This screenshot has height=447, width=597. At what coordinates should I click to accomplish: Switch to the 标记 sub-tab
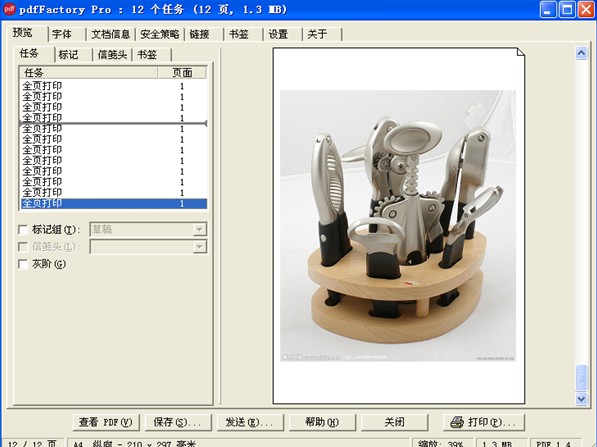click(x=73, y=55)
